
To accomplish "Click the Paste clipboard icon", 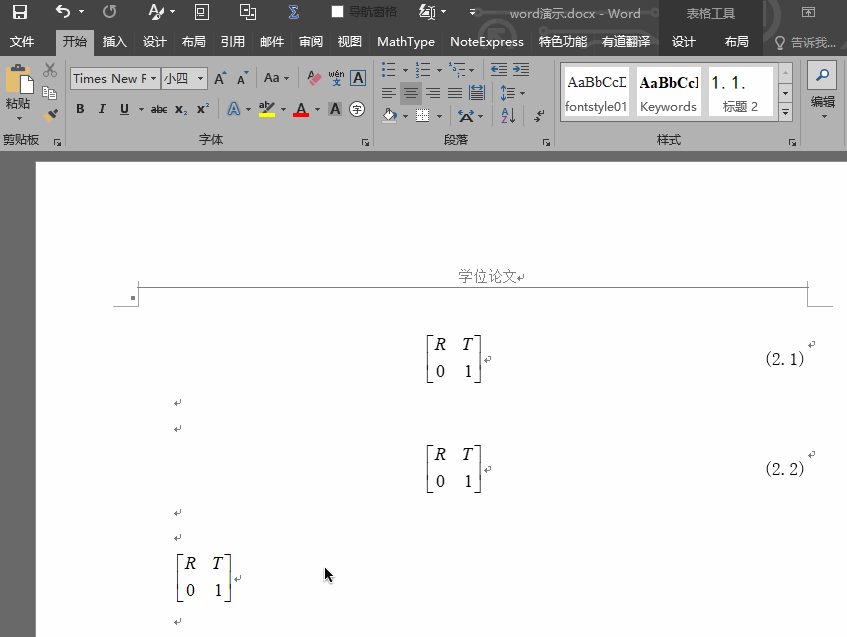I will coord(19,79).
